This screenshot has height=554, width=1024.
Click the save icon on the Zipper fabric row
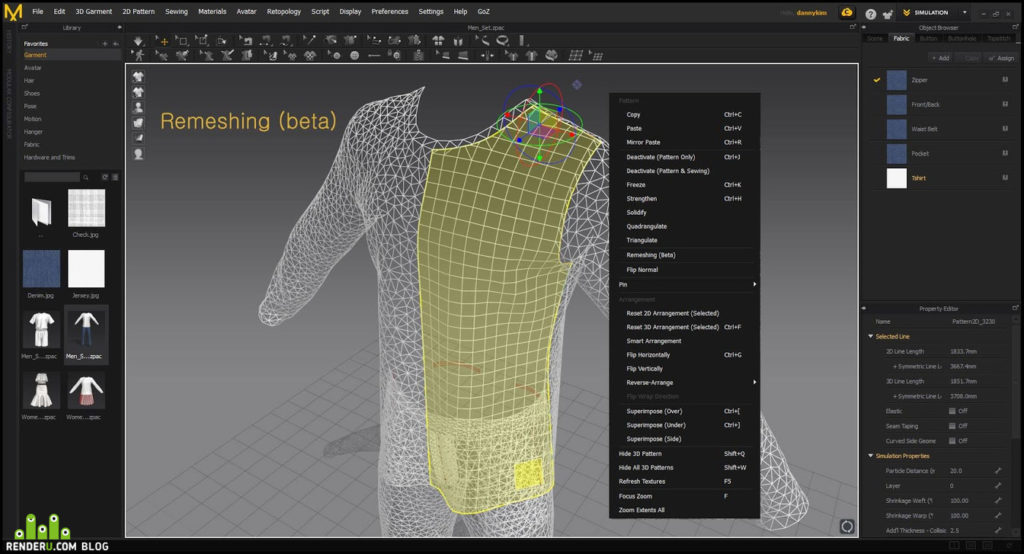(x=1005, y=80)
